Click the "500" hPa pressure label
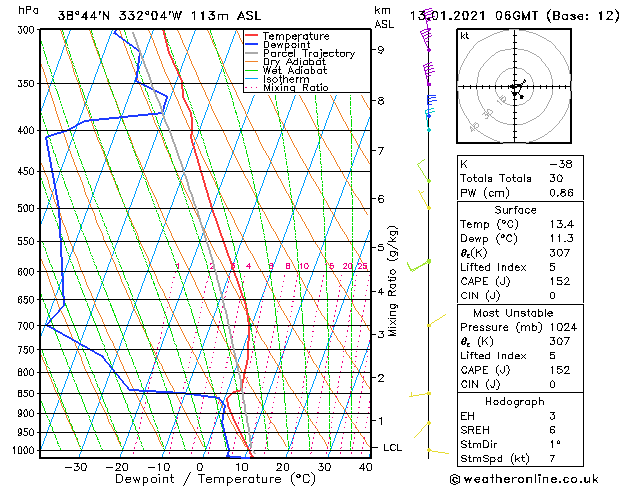Screen dimensions: 629x486 coord(28,209)
